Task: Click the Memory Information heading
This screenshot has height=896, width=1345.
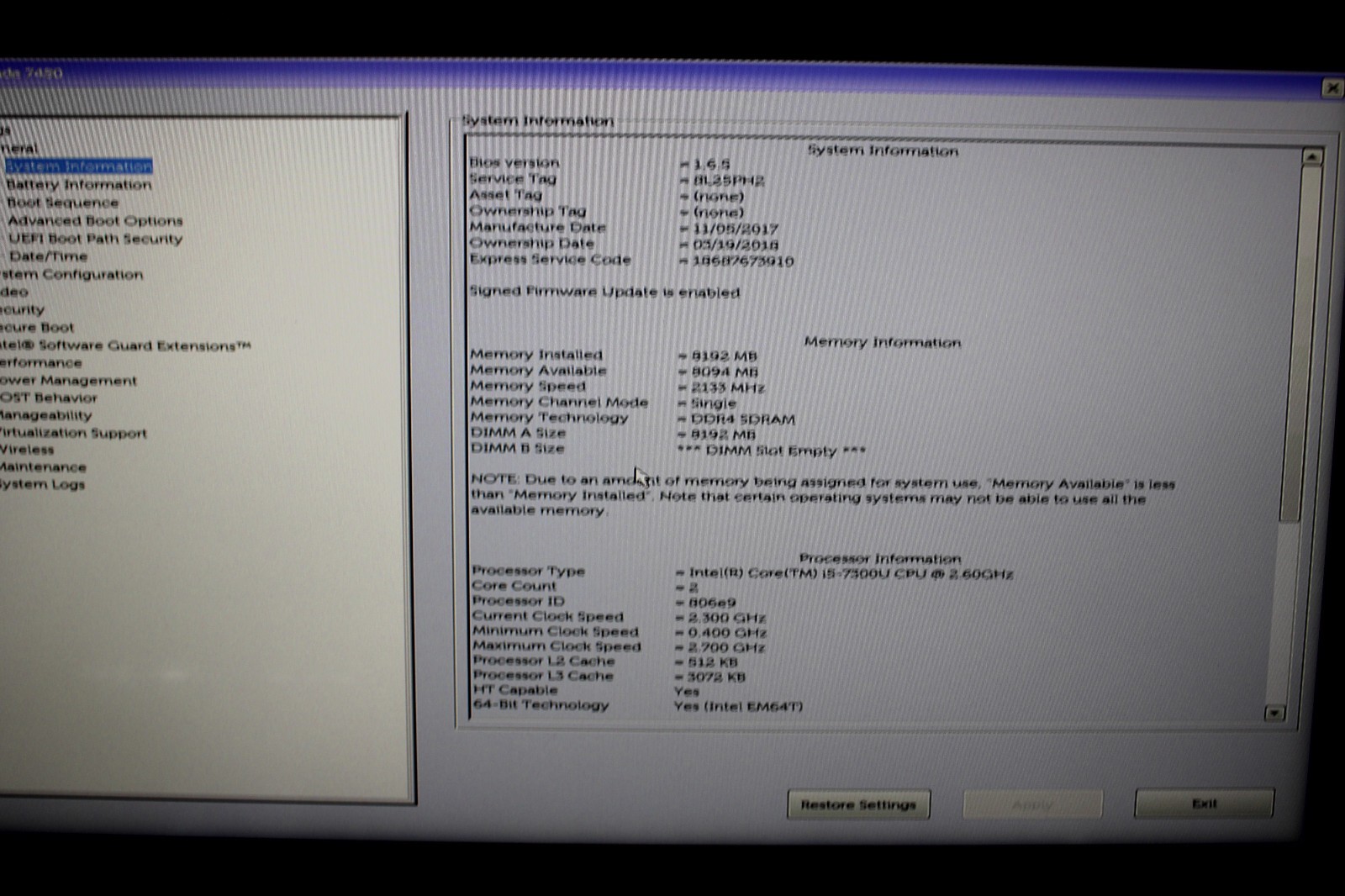Action: point(882,342)
